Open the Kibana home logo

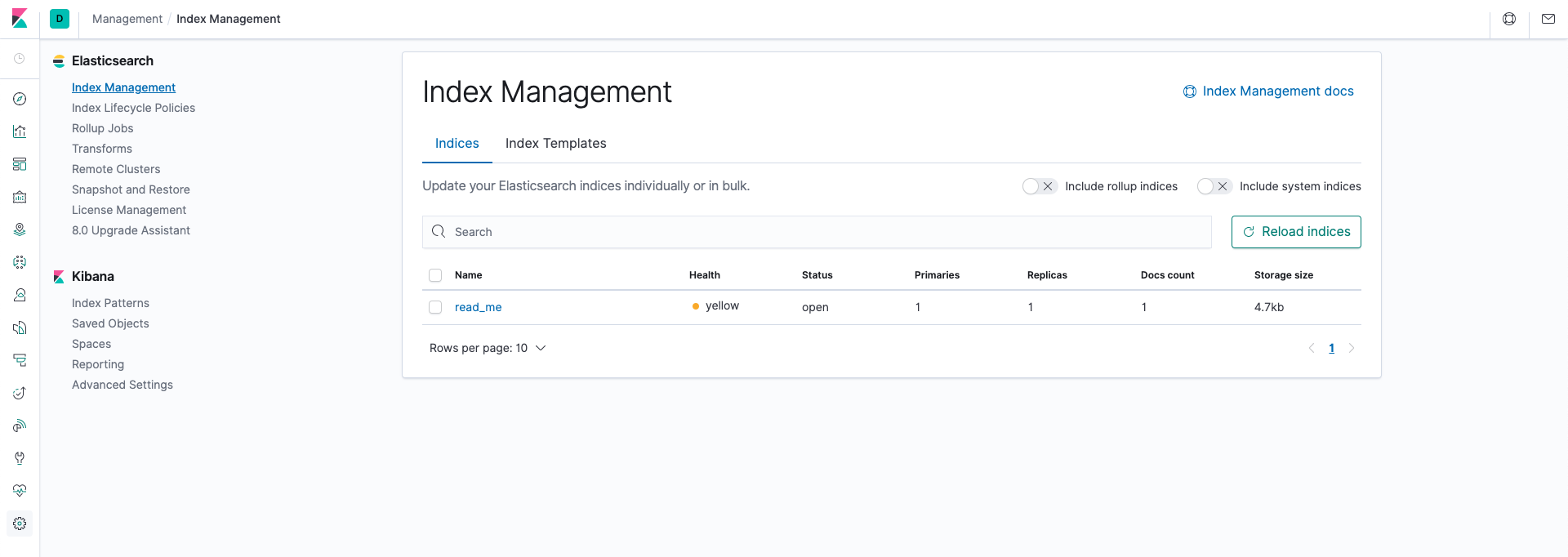[x=20, y=18]
